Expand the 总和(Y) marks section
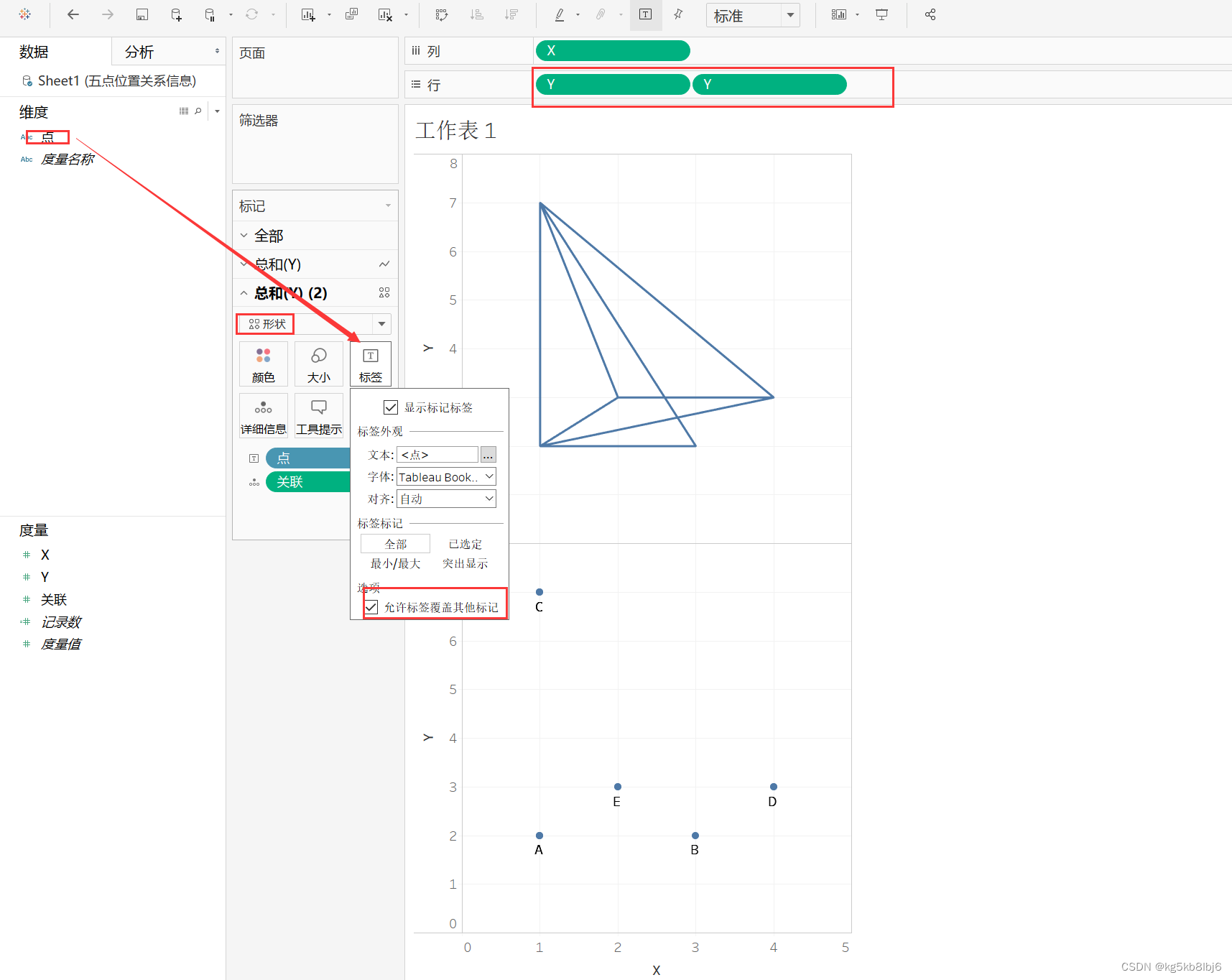The image size is (1232, 980). 244,264
